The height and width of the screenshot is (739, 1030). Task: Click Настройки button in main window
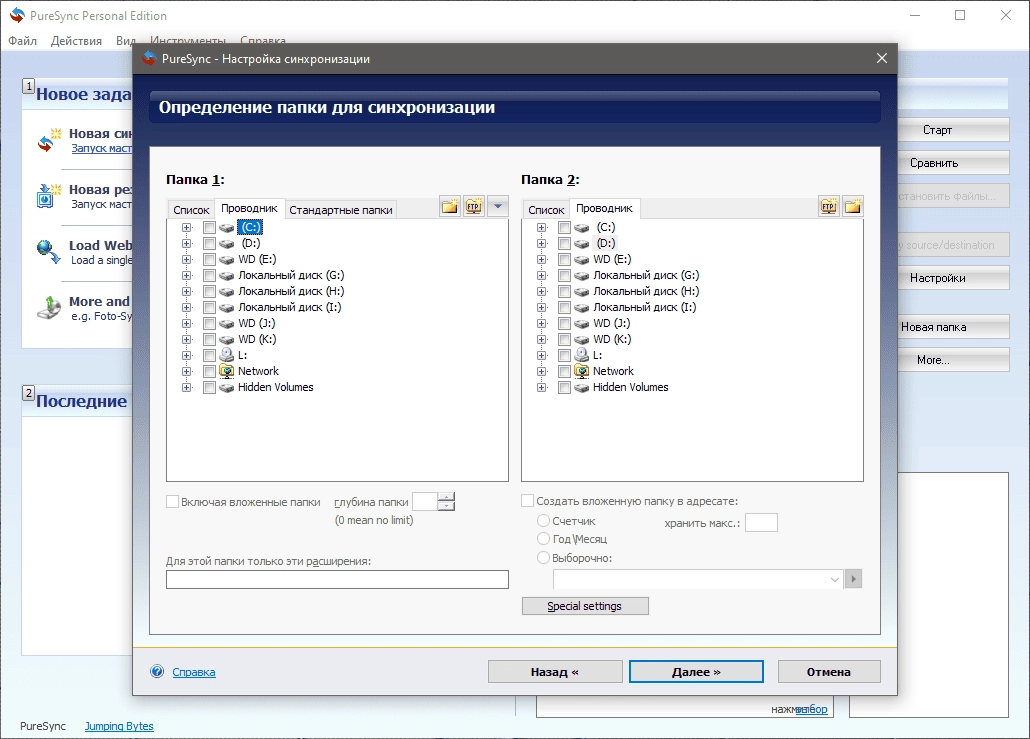click(x=952, y=278)
